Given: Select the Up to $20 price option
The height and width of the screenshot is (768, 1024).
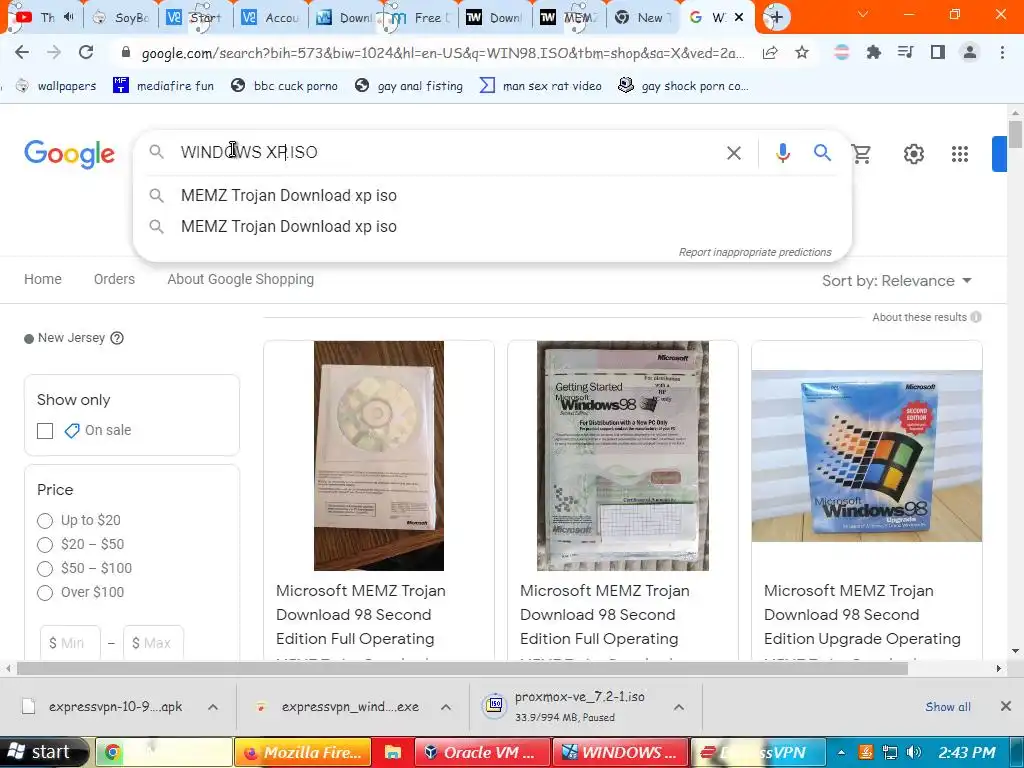Looking at the screenshot, I should [45, 520].
